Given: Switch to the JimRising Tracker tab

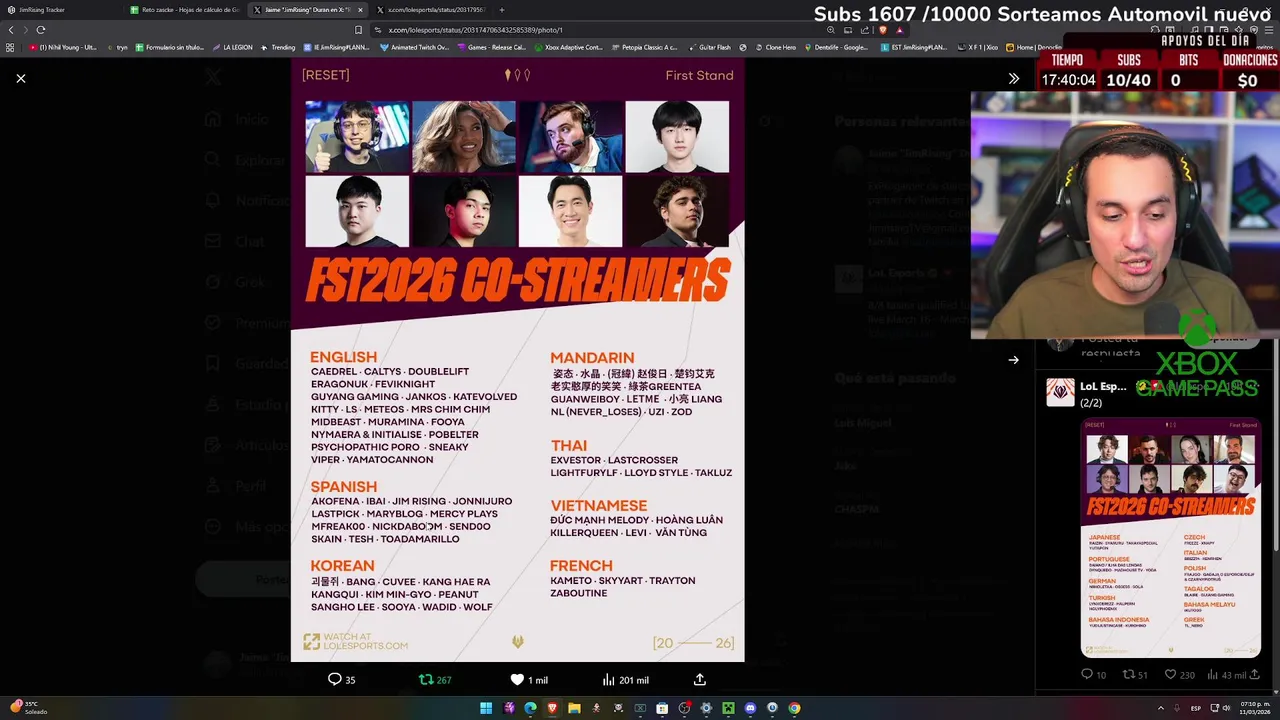Looking at the screenshot, I should [62, 10].
